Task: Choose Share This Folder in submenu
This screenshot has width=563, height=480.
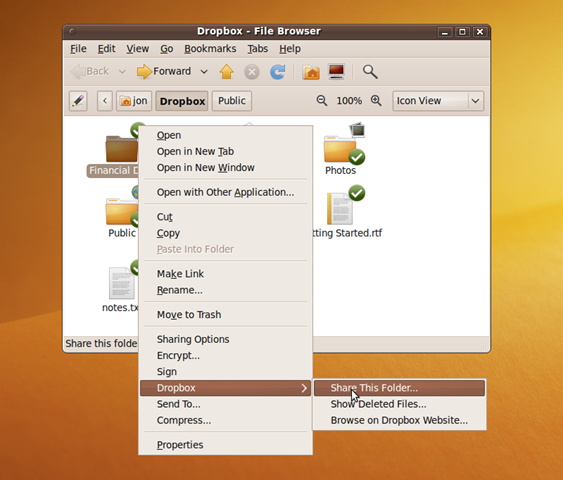Action: click(399, 388)
